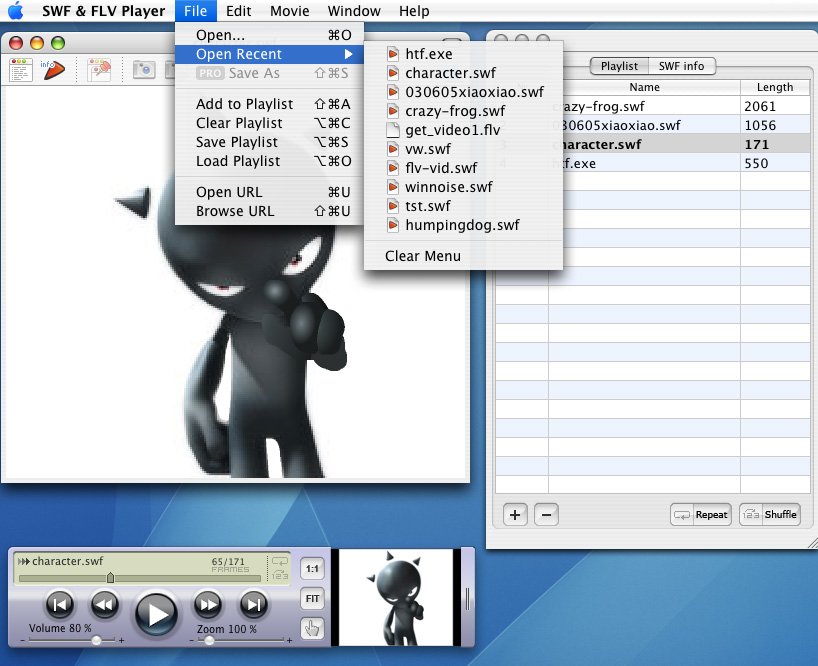Screen dimensions: 818x666
Task: Set zoom with the 1:1 button
Action: point(312,568)
